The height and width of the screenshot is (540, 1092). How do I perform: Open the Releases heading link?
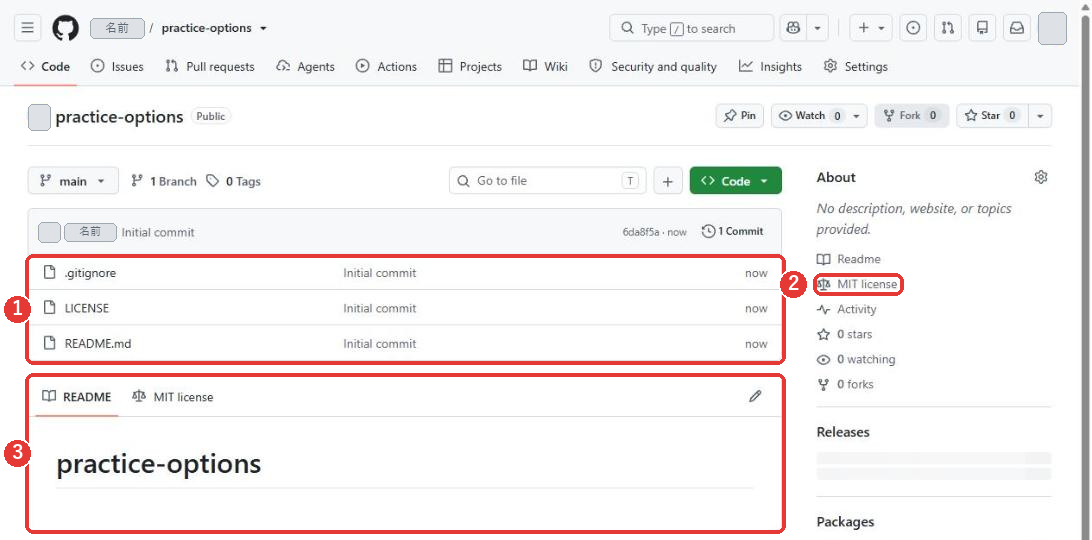tap(843, 432)
